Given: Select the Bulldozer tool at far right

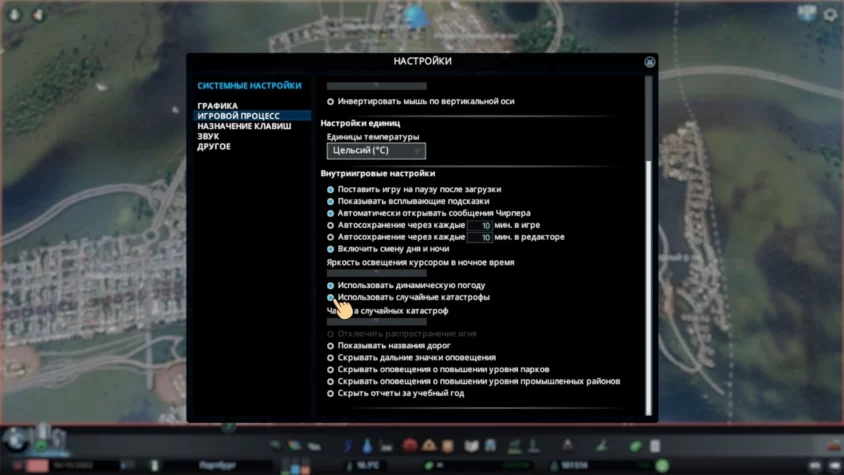Looking at the screenshot, I should coord(834,446).
